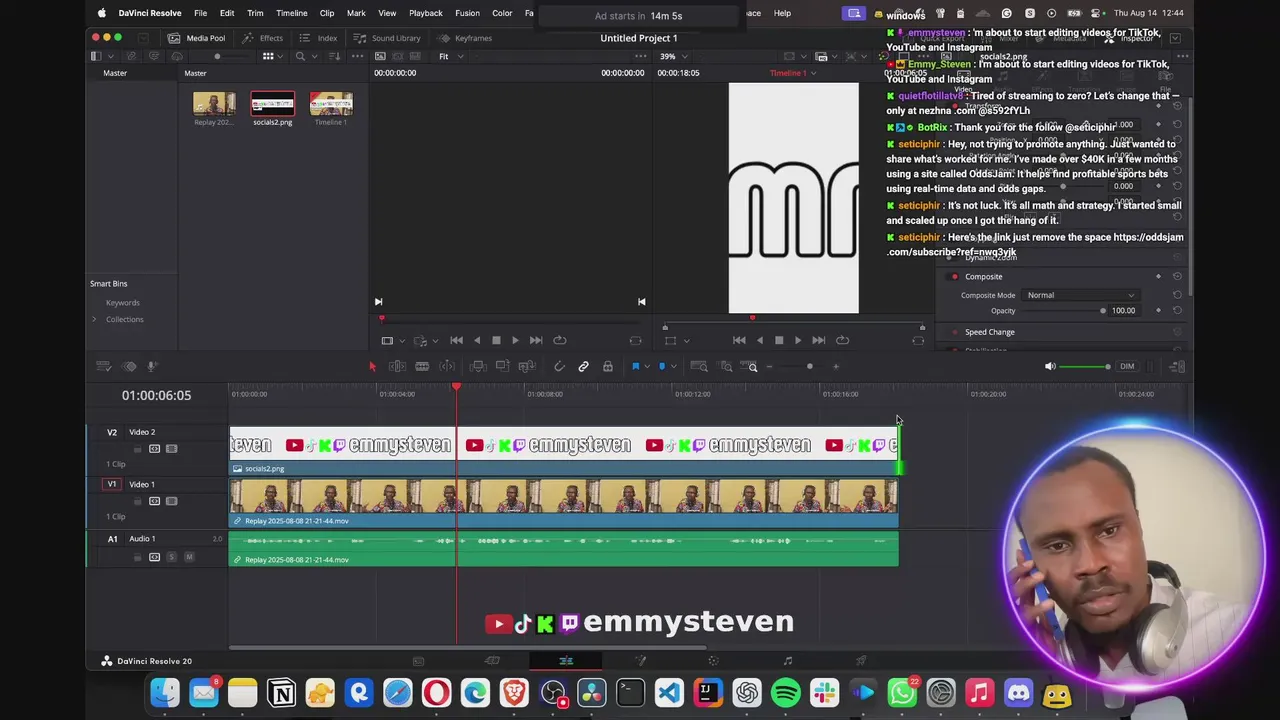Click the Overwrite Clip icon
Viewport: 1280px width, 720px height.
click(x=503, y=367)
